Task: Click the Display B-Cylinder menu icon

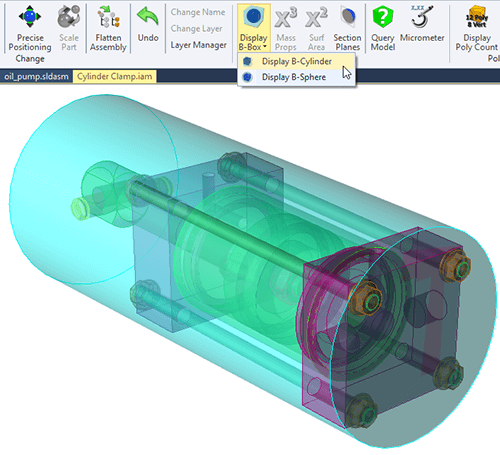Action: [x=247, y=61]
